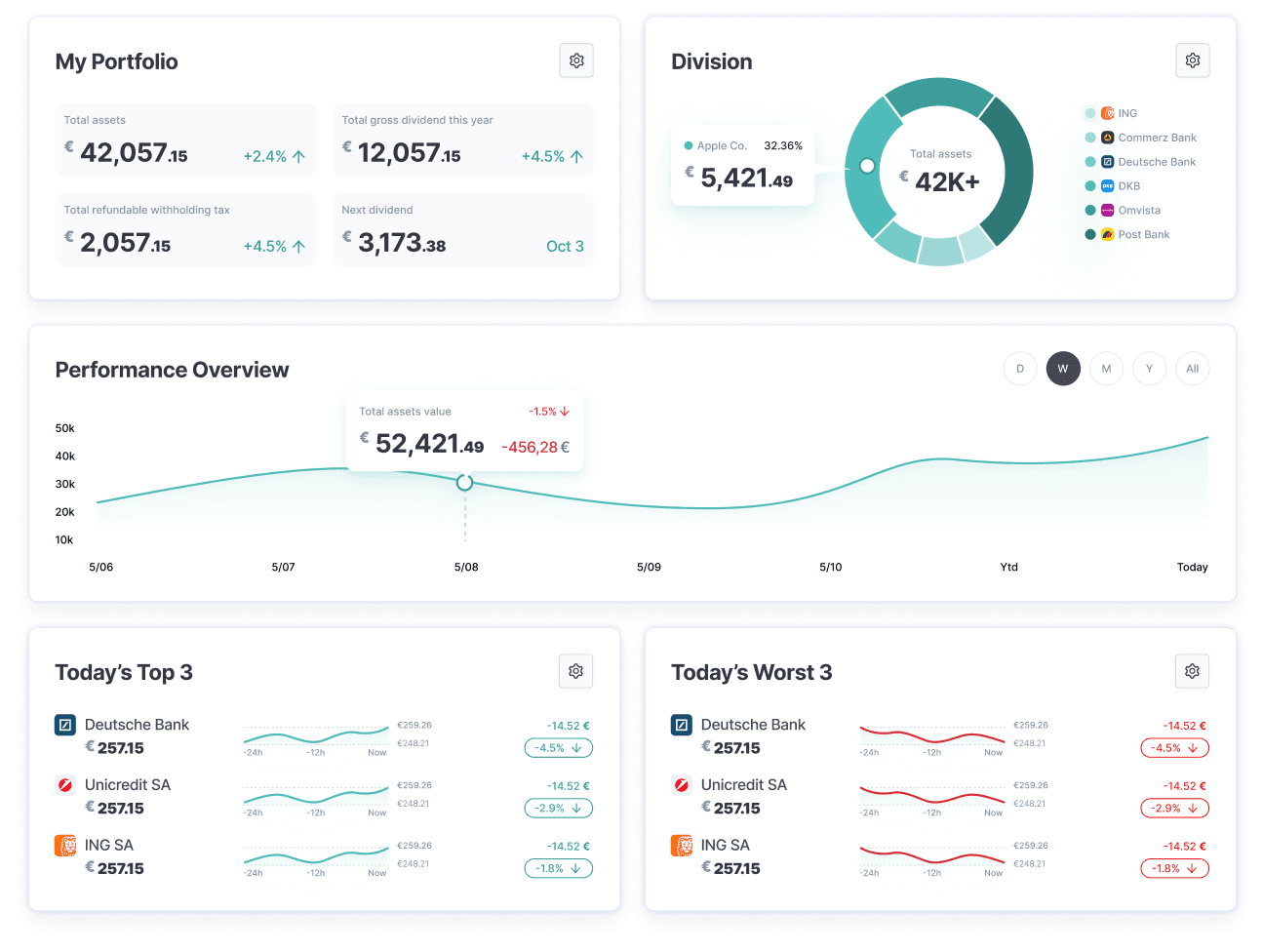Click the Post Bank icon in legend
1263x952 pixels.
pyautogui.click(x=1108, y=234)
